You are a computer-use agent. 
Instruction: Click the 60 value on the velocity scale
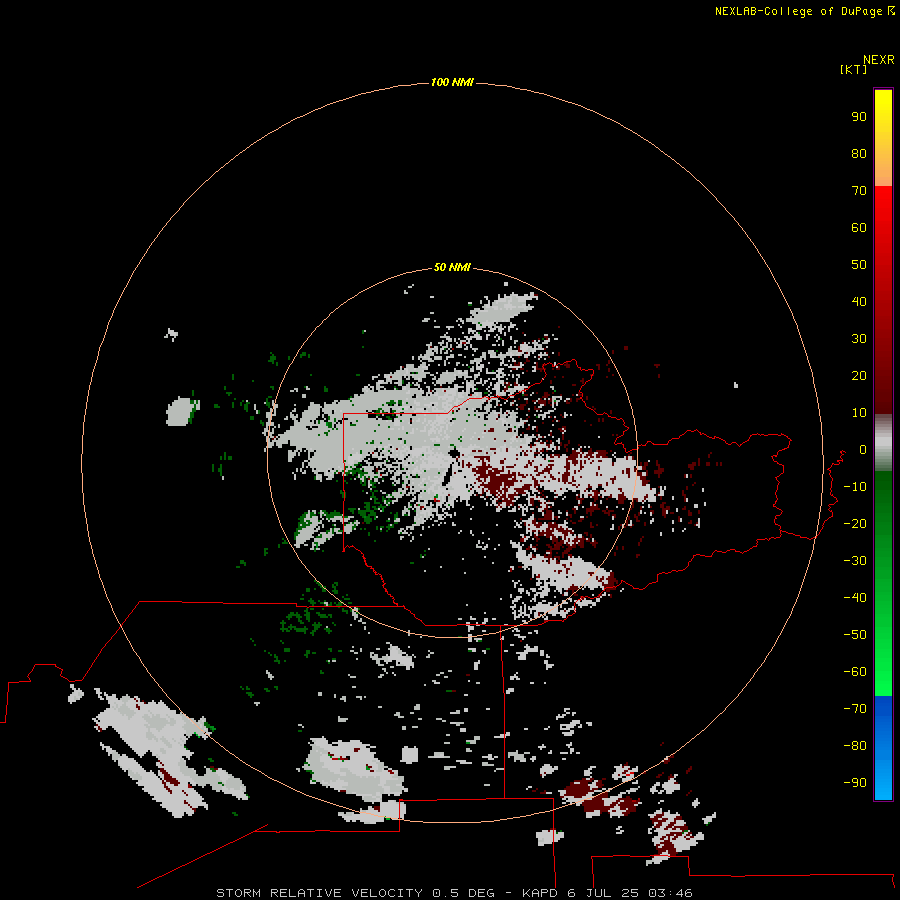click(859, 228)
